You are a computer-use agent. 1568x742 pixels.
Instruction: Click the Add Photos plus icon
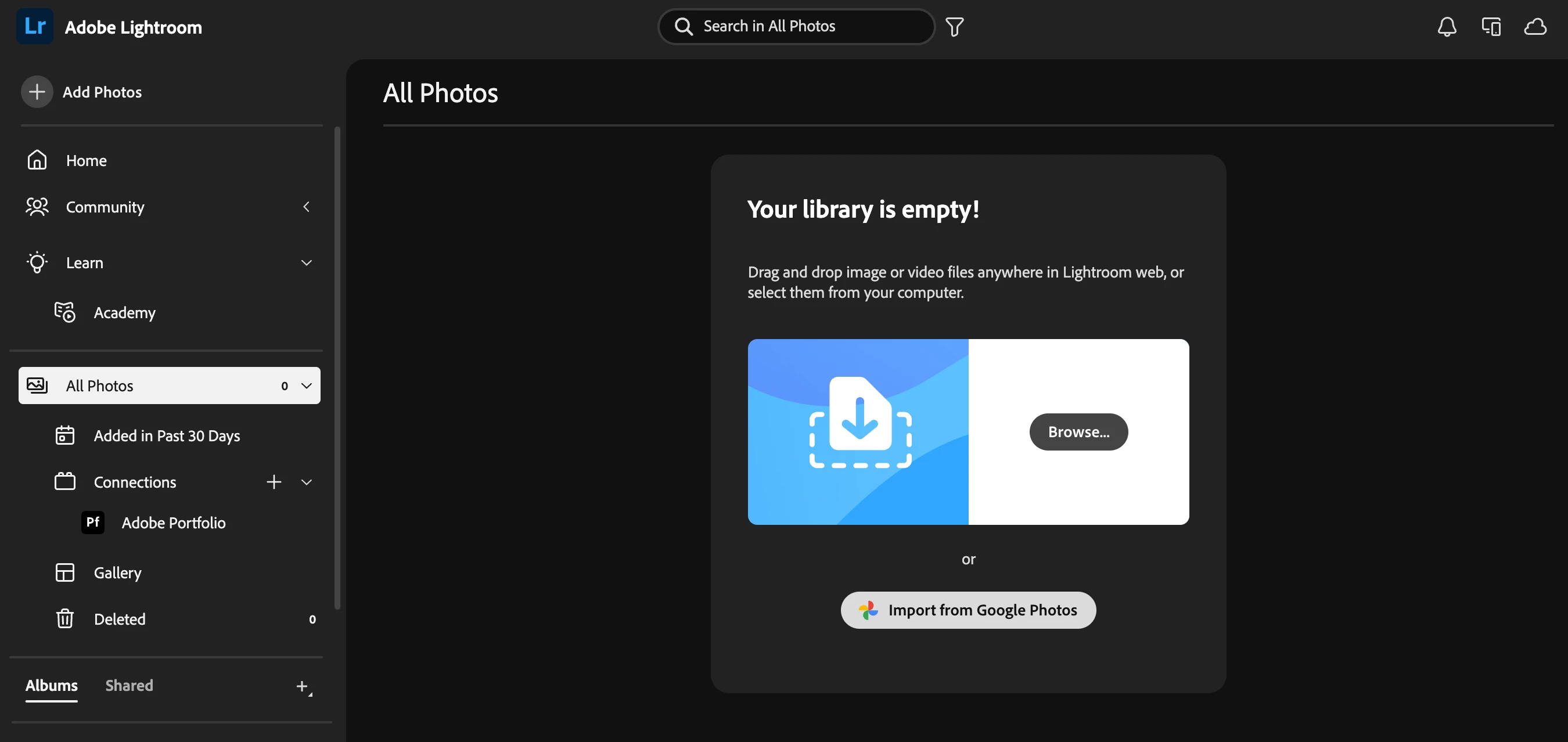[37, 92]
